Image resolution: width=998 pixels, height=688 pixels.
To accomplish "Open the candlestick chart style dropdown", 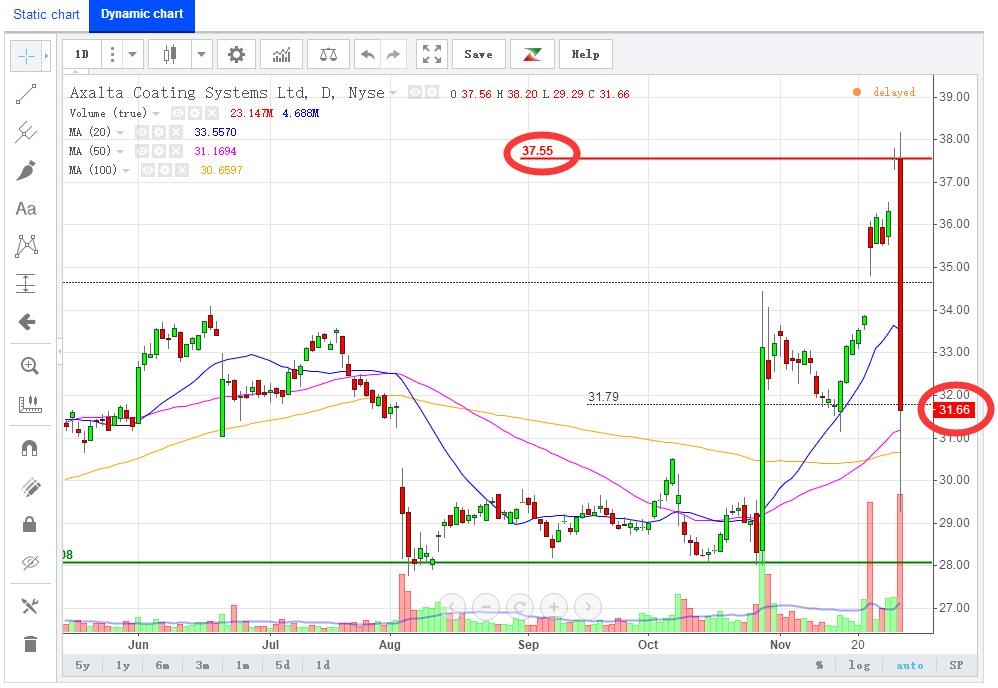I will coord(201,54).
